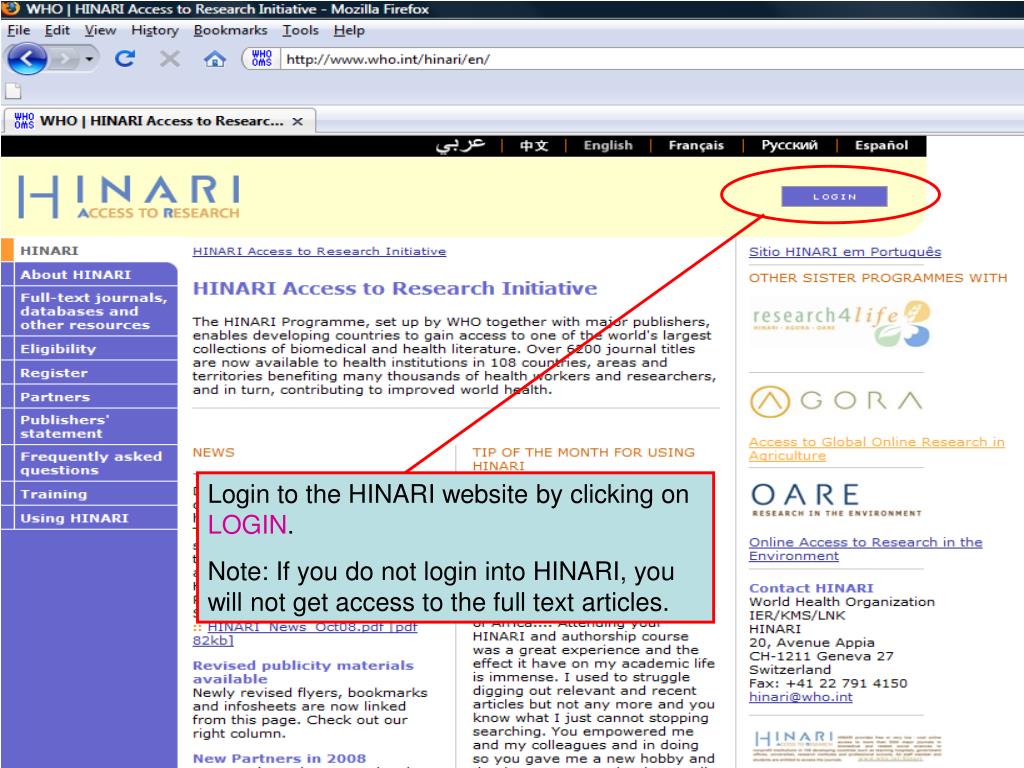Open the Bookmarks menu
The width and height of the screenshot is (1024, 768).
231,30
